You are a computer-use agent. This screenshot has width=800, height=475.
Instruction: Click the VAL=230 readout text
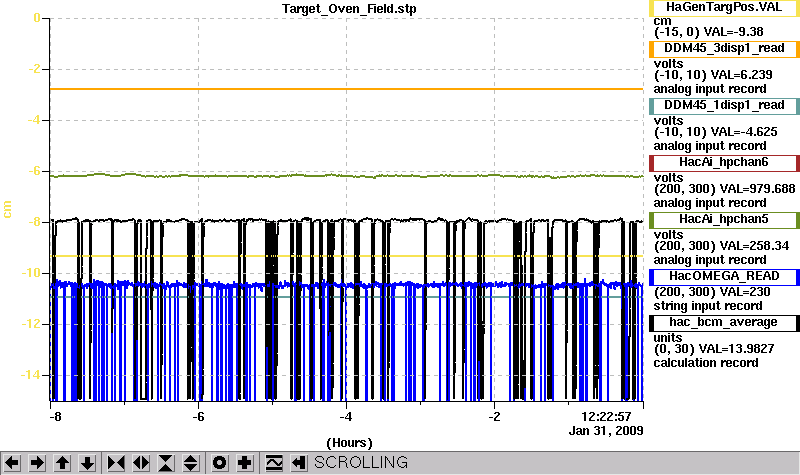click(745, 292)
